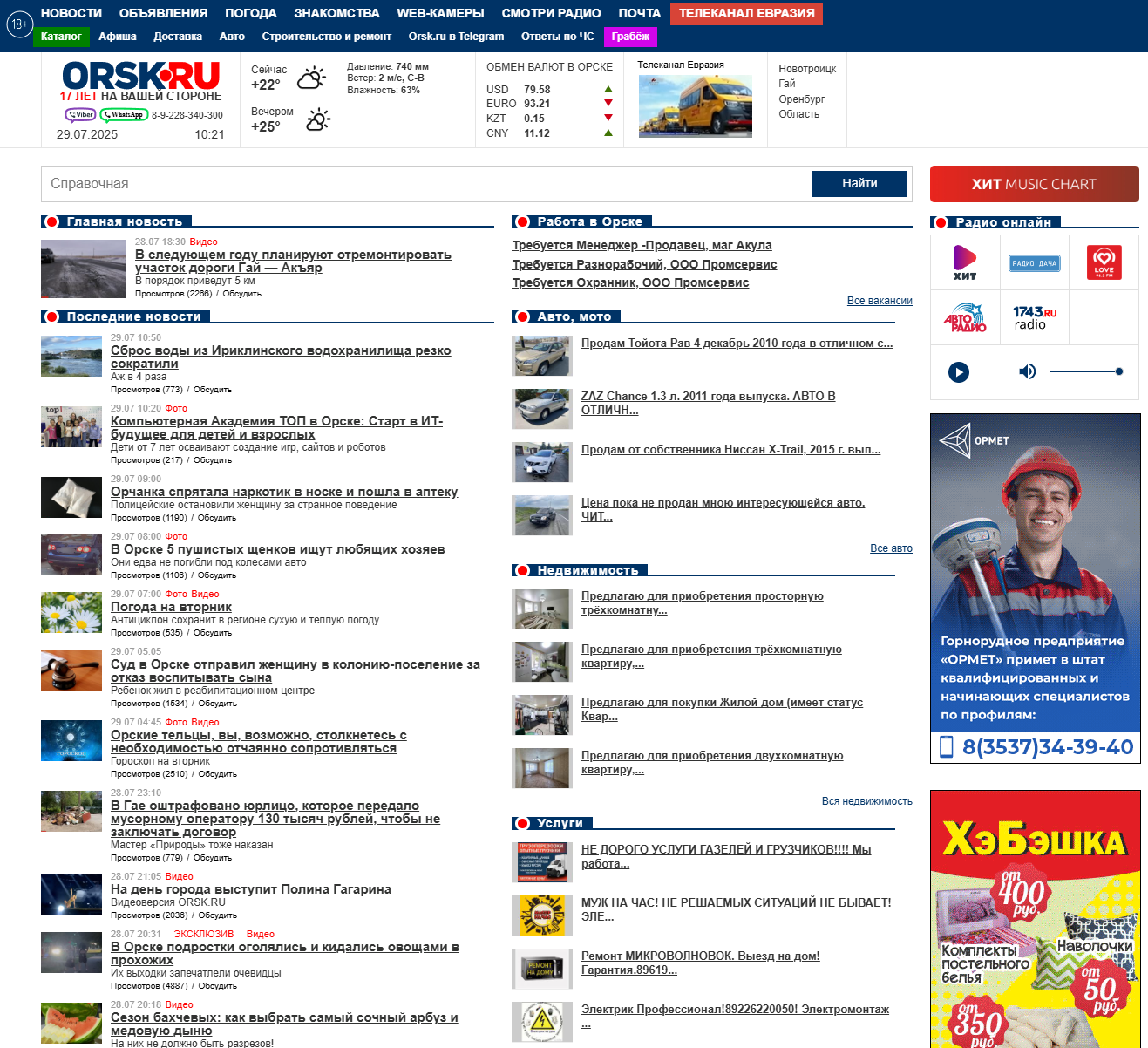Open the ПОЧТА menu item

point(640,13)
